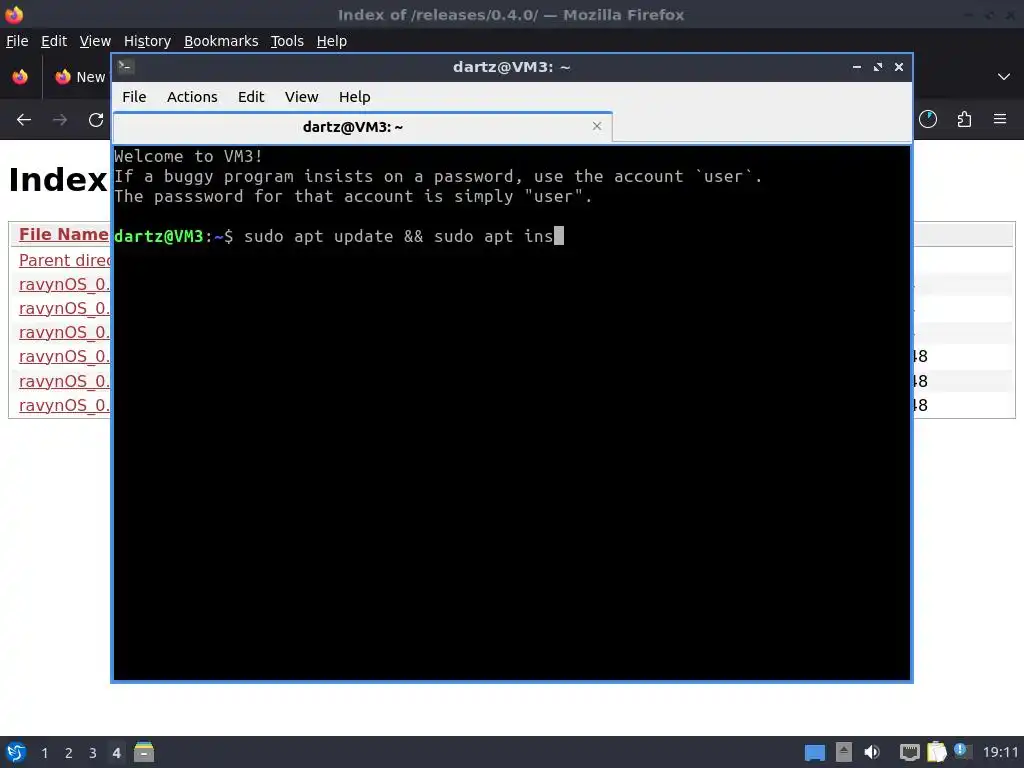Sort by File Name column header

(x=64, y=234)
